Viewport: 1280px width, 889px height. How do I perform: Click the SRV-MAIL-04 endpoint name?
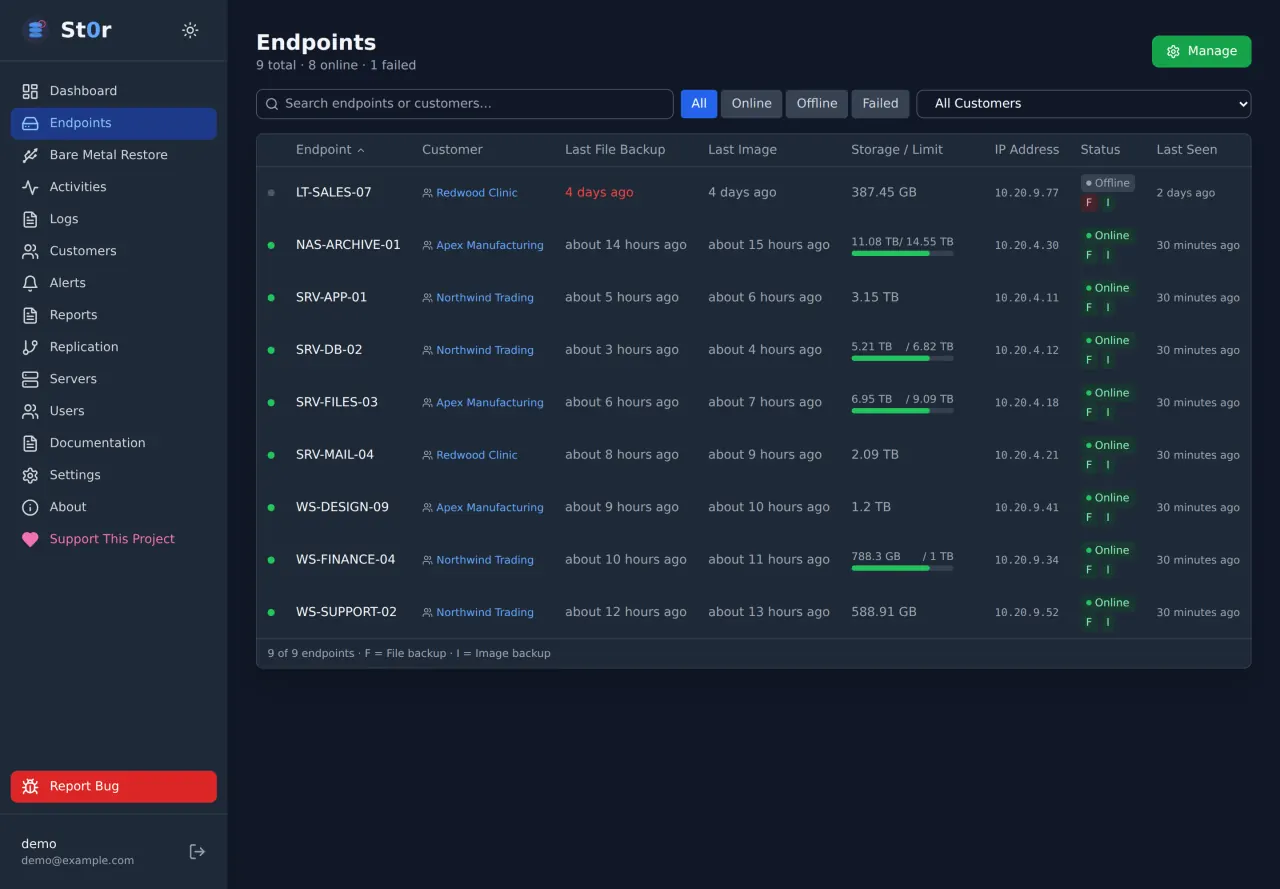[x=335, y=455]
